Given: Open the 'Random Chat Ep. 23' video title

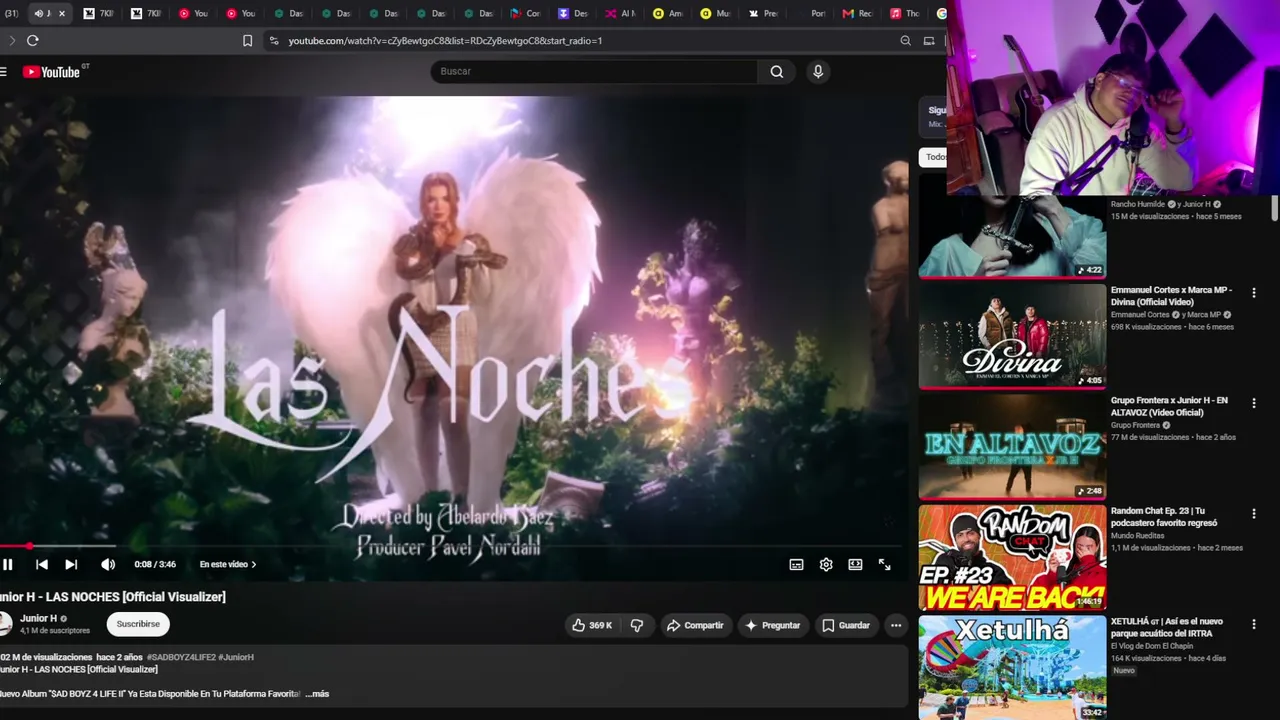Looking at the screenshot, I should click(1164, 517).
